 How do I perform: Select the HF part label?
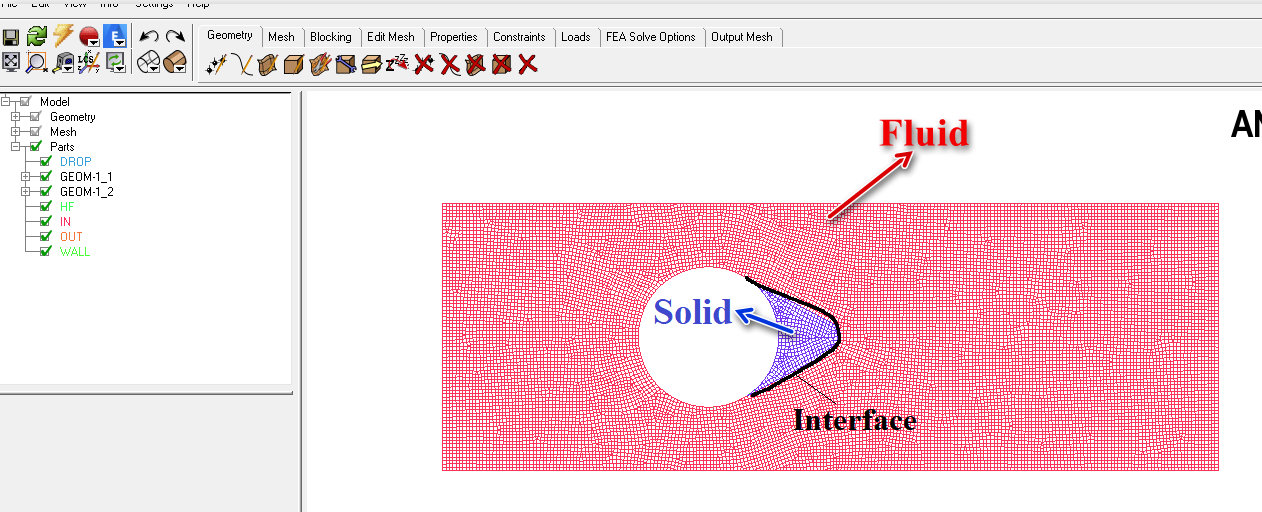(x=67, y=207)
